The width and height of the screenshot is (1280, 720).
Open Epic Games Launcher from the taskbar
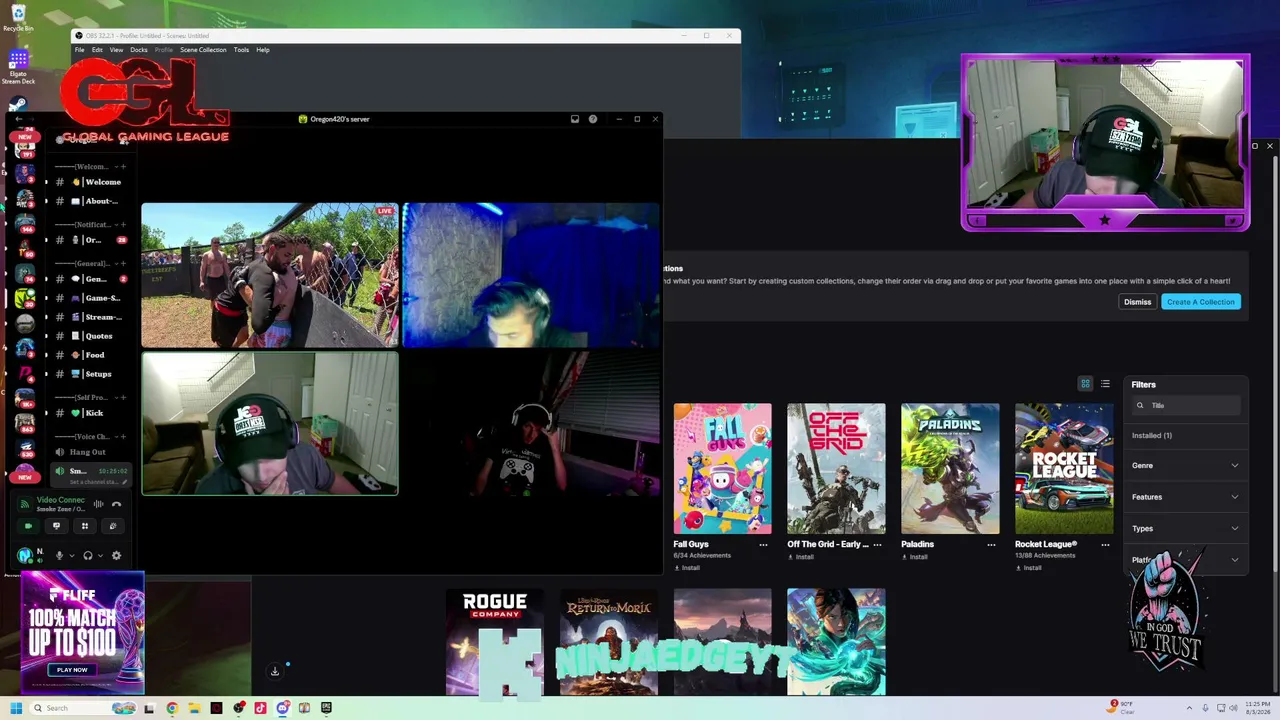(326, 708)
